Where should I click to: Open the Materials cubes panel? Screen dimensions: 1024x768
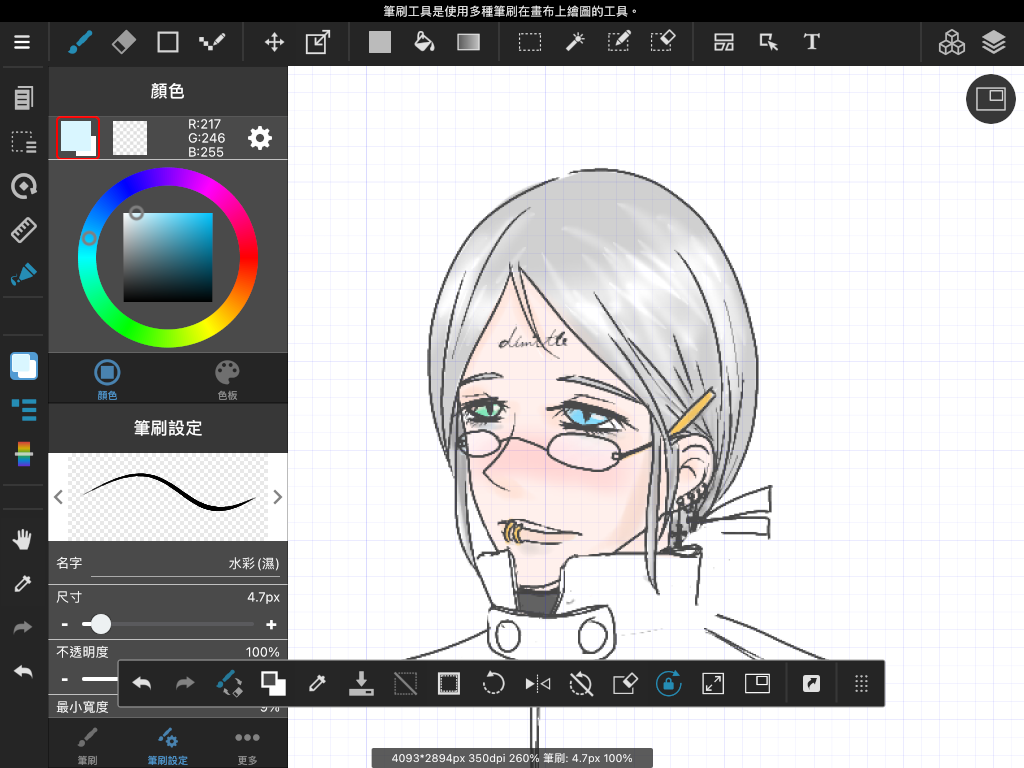(952, 42)
